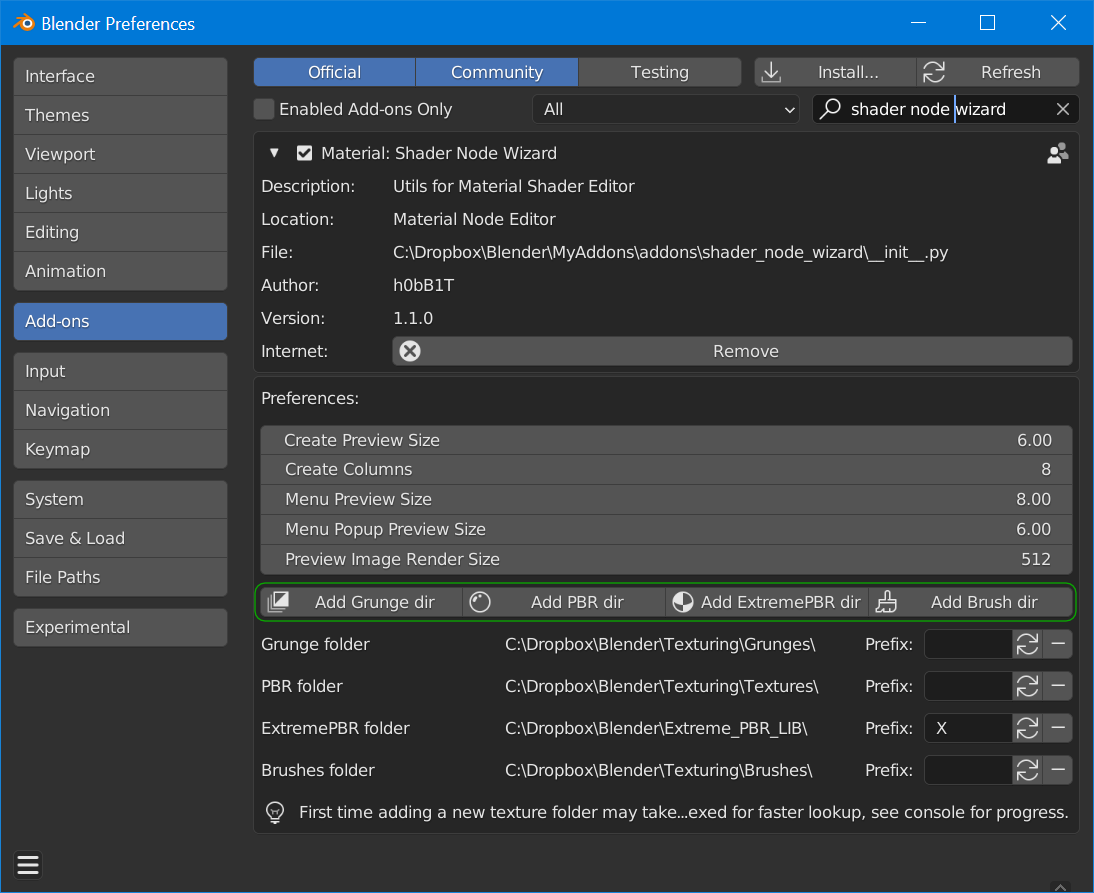Click the lightbulb tip icon

275,812
